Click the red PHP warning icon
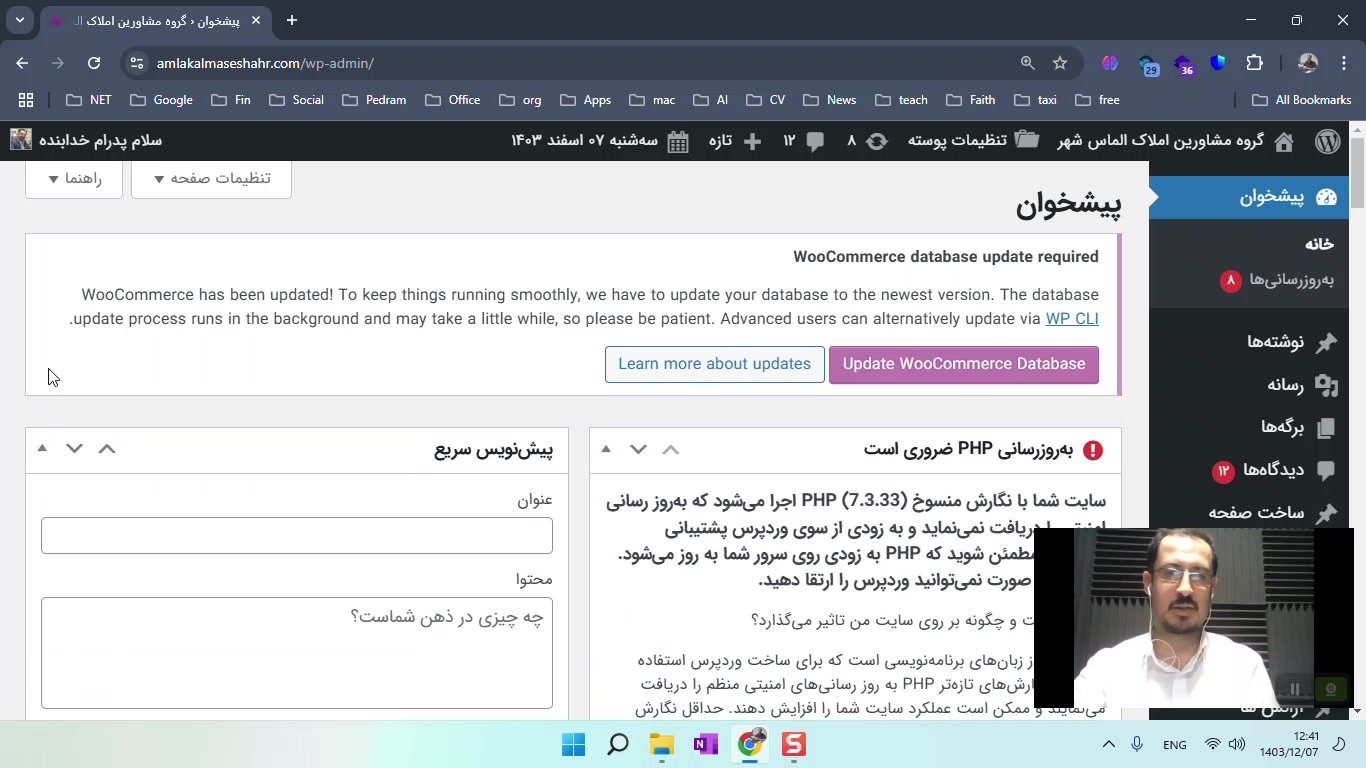The image size is (1366, 768). (1093, 450)
